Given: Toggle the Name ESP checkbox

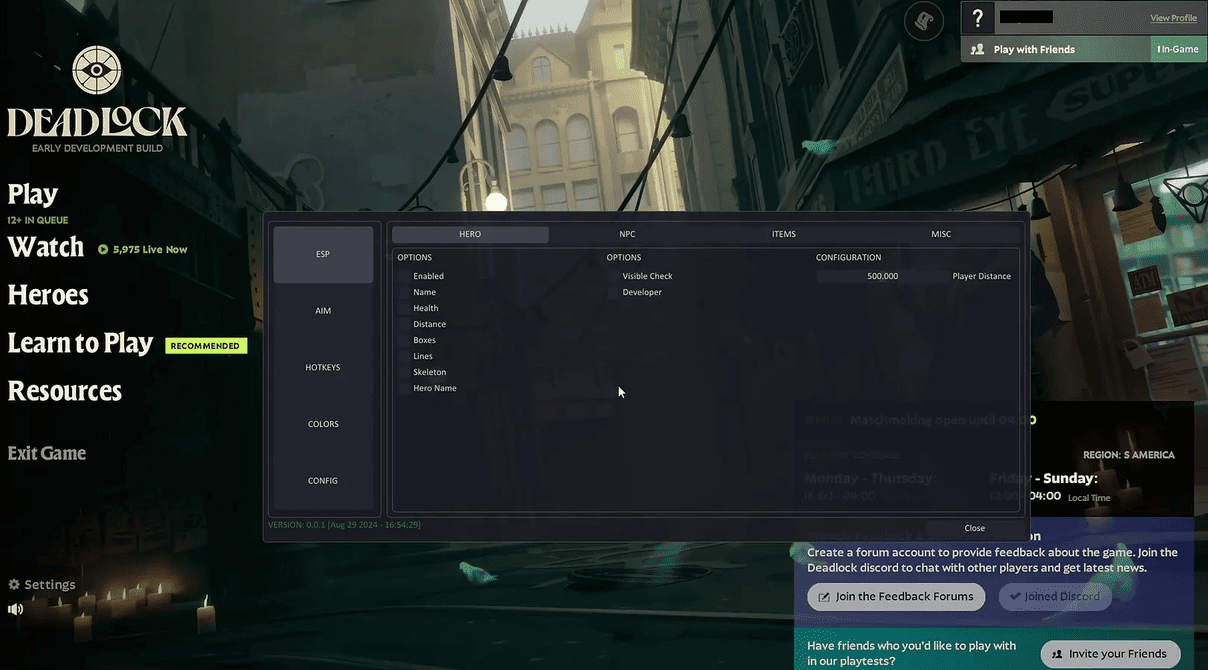Looking at the screenshot, I should (x=405, y=292).
